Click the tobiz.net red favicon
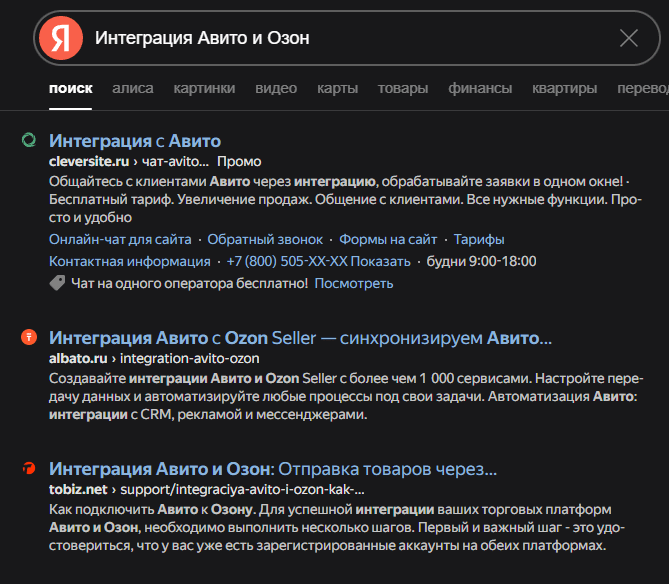 coord(29,469)
